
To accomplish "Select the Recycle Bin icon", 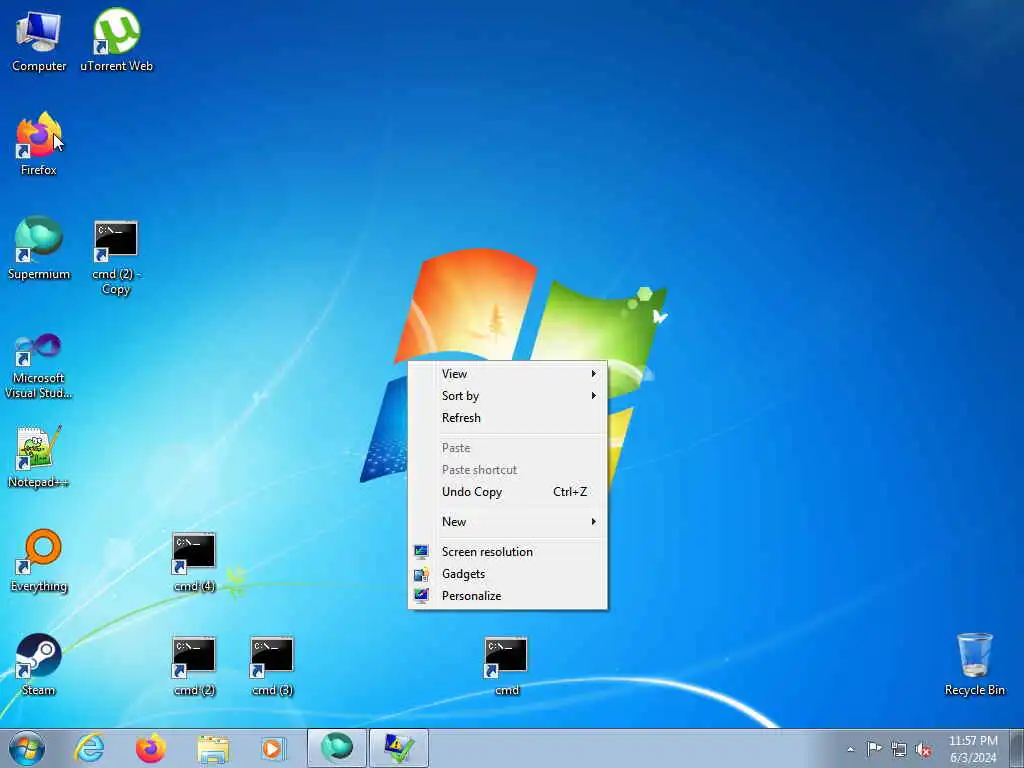I will click(974, 664).
